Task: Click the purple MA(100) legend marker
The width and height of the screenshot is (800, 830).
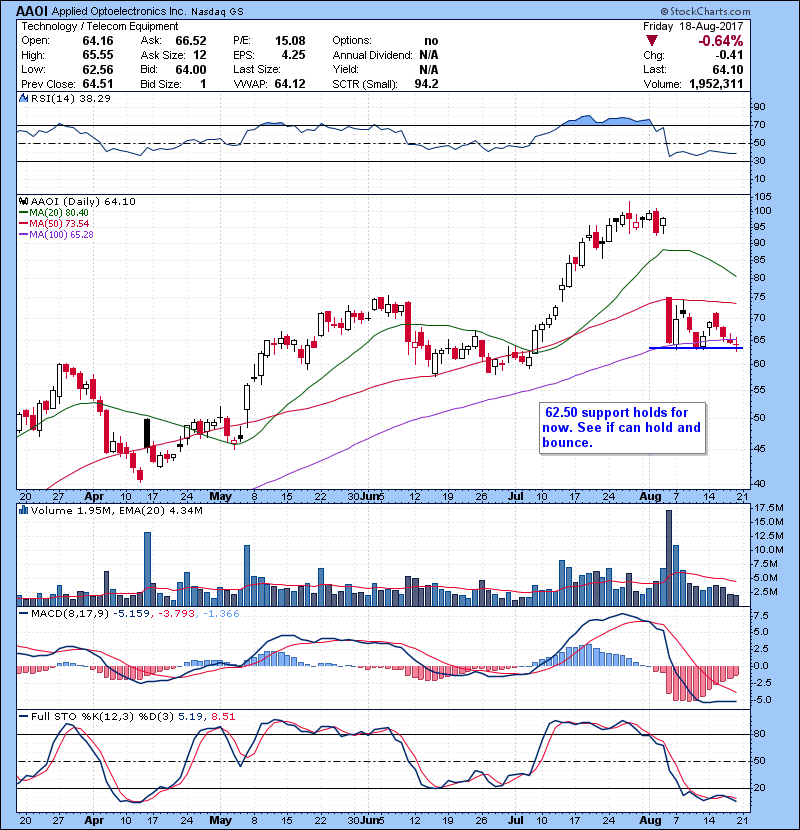Action: [x=22, y=234]
